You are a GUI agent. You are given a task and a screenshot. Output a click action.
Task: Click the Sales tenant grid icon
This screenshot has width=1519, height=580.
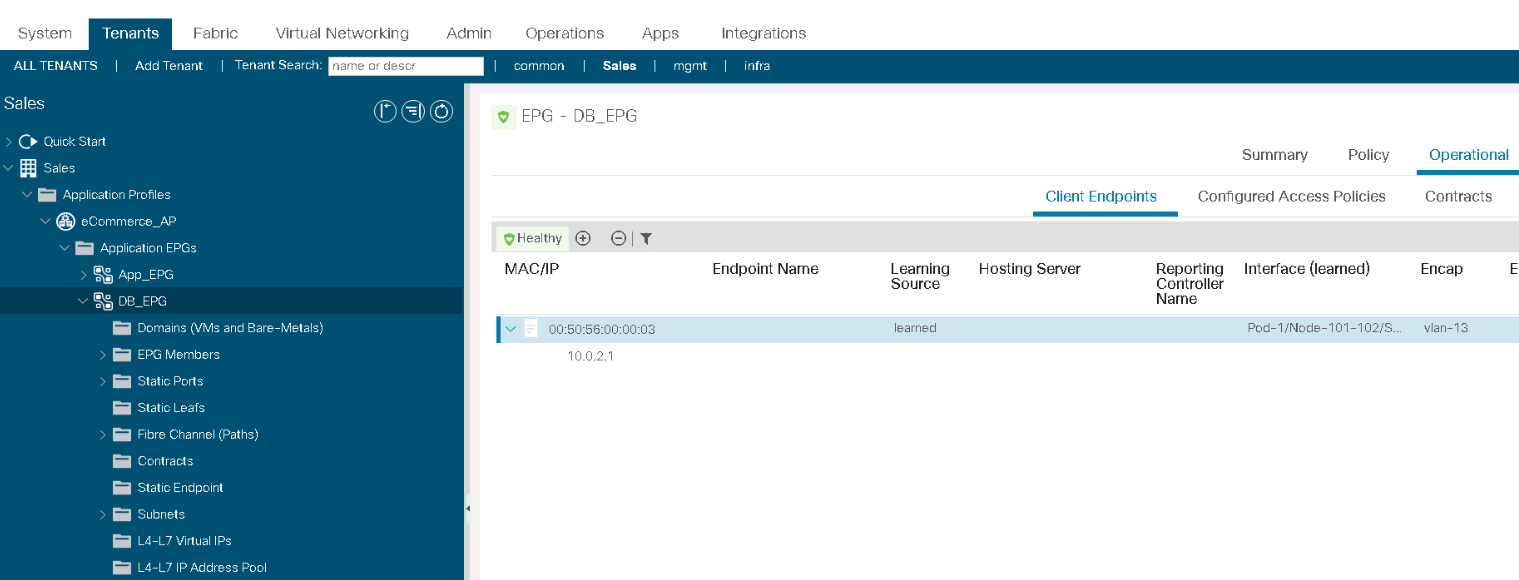(x=28, y=168)
